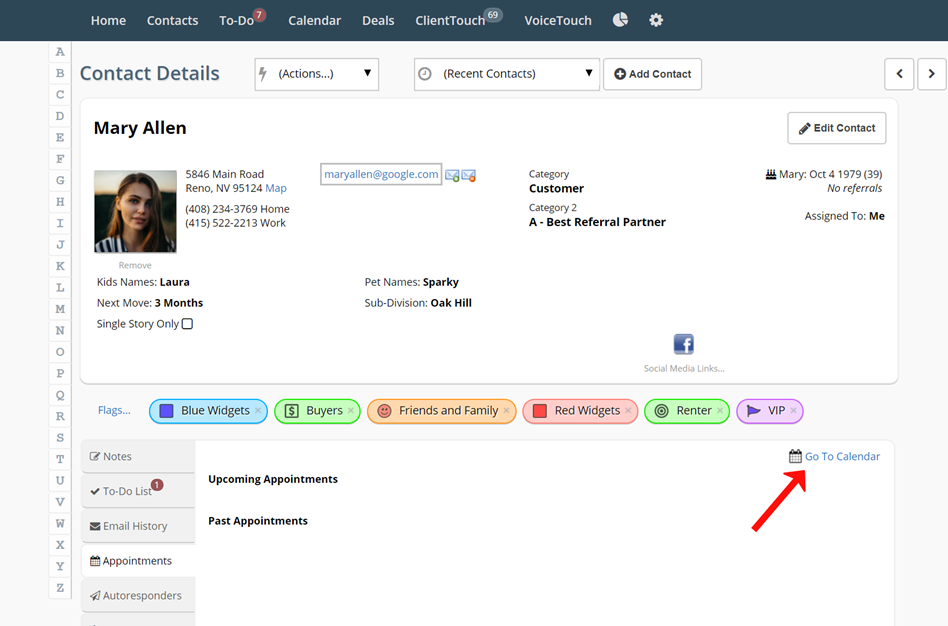
Task: Click the Add Contact button
Action: [x=652, y=74]
